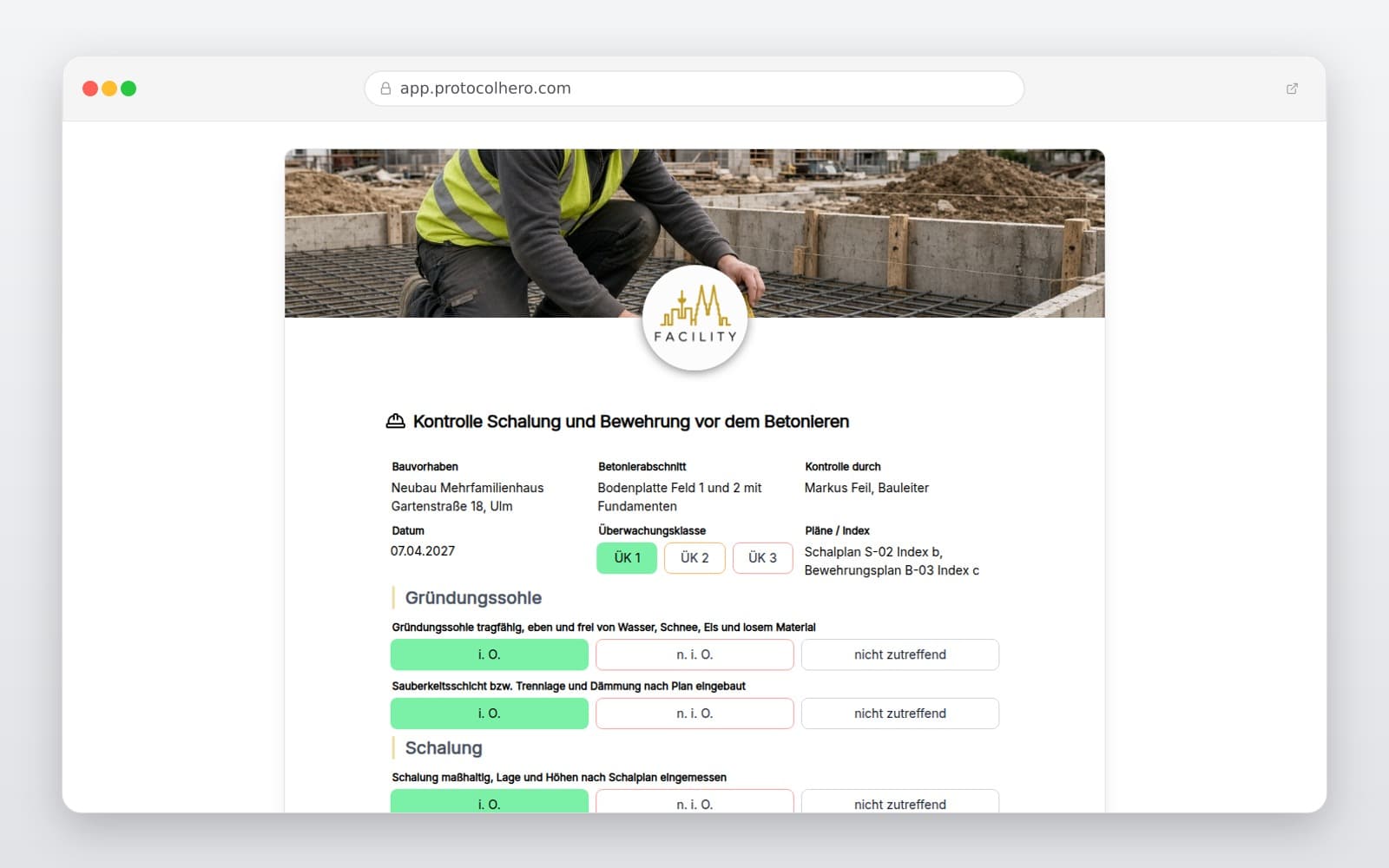Click the Gründungssohle section heading
Image resolution: width=1389 pixels, height=868 pixels.
[x=473, y=598]
